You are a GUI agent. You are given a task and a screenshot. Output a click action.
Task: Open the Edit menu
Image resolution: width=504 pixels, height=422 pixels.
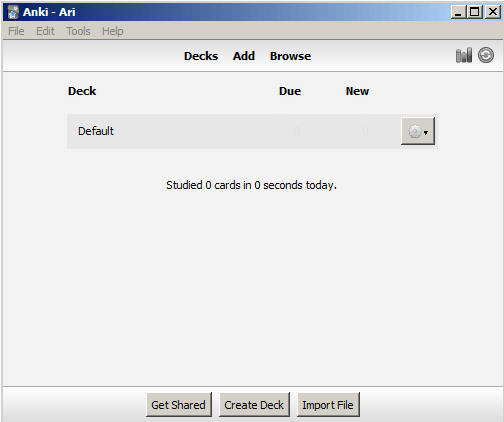click(x=45, y=31)
